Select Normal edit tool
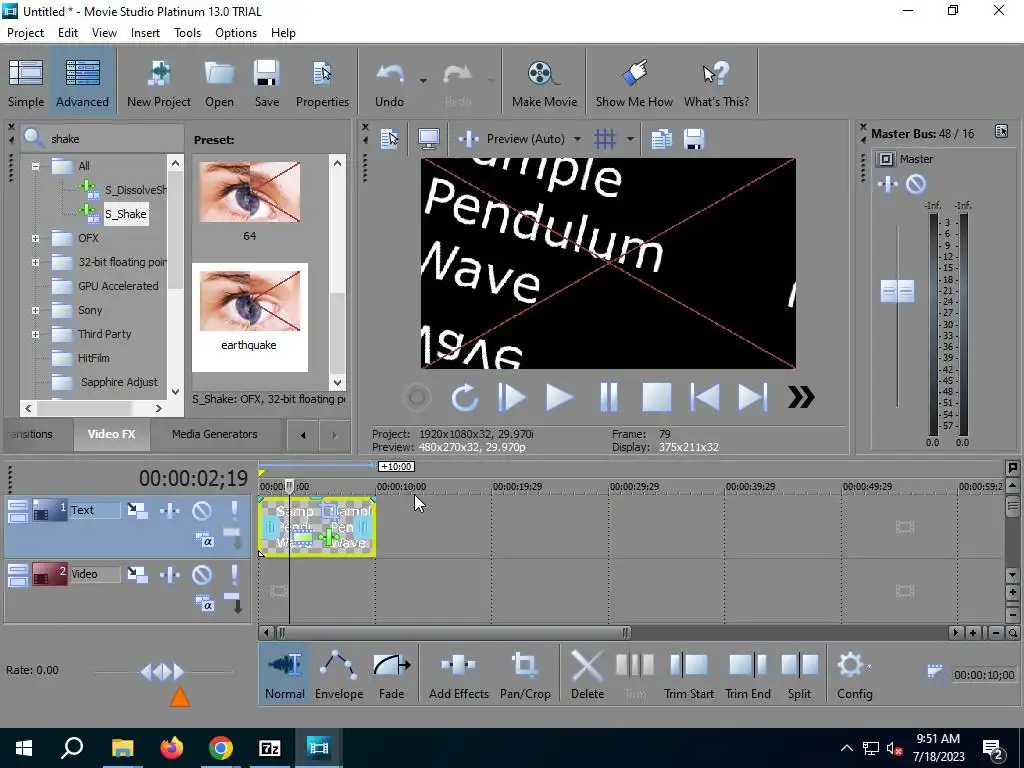1024x768 pixels. (x=285, y=675)
